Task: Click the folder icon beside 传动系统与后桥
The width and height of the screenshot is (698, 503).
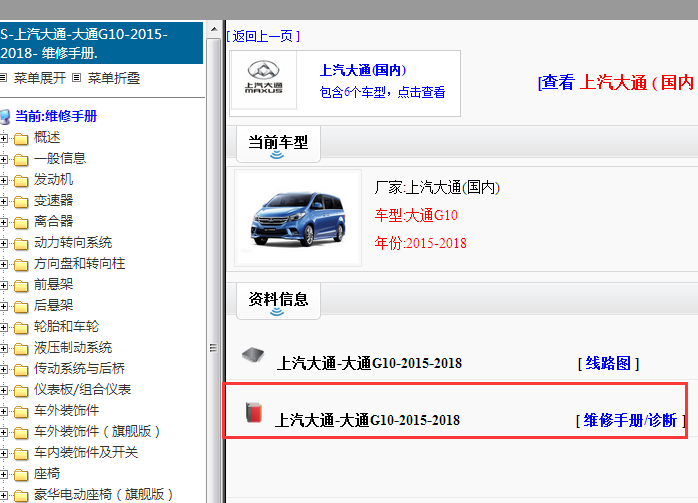Action: (20, 370)
